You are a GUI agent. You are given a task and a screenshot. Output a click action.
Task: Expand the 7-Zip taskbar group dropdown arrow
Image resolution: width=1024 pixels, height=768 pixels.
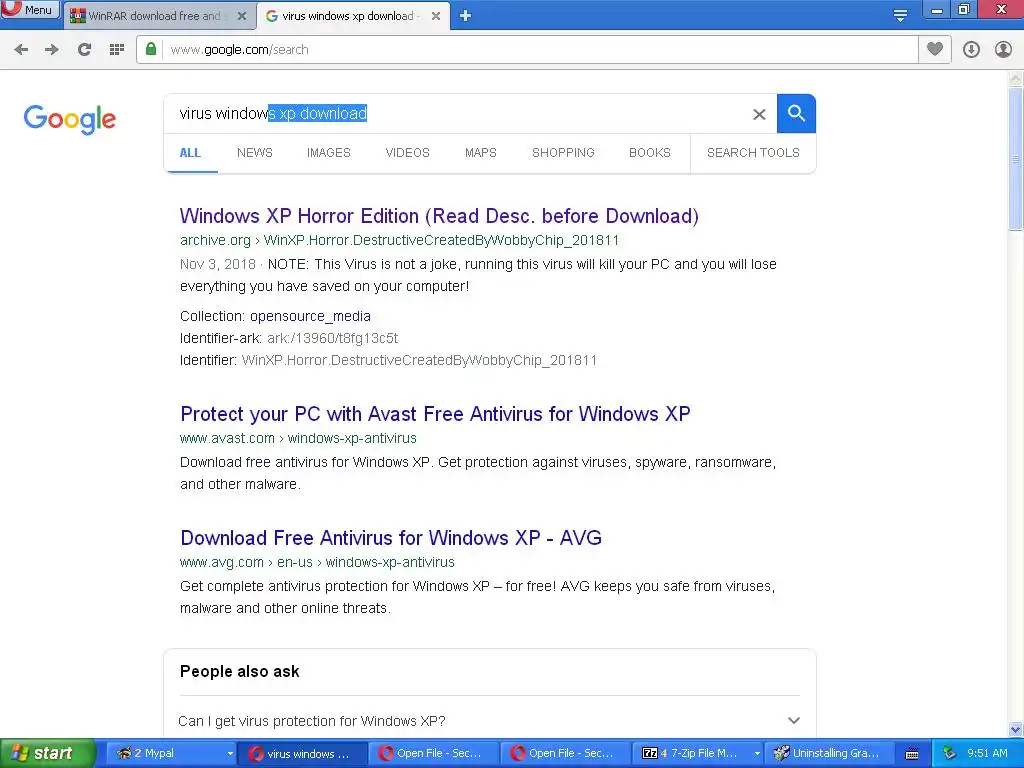pos(757,754)
